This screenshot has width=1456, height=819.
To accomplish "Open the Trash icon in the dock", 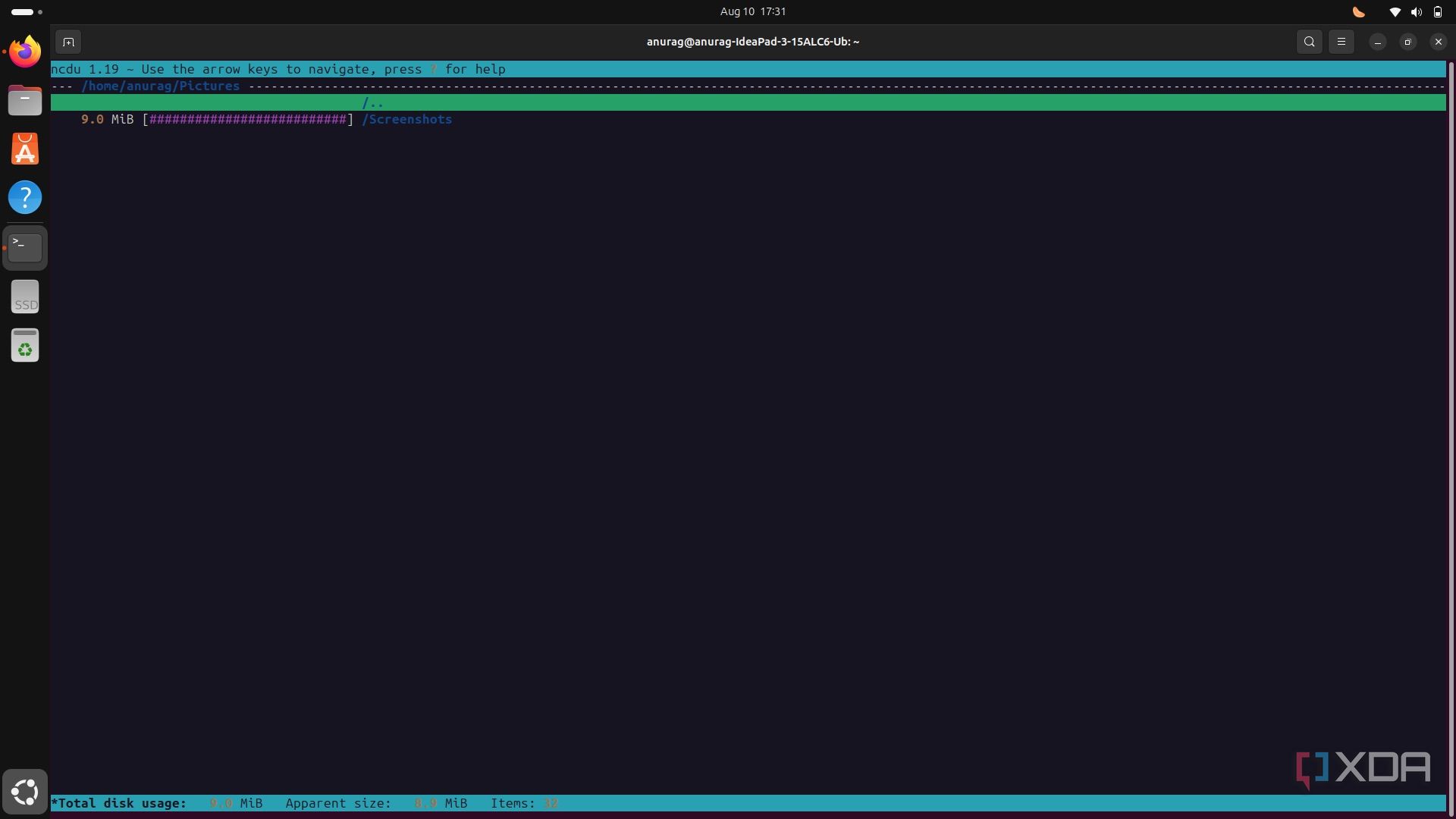I will tap(25, 345).
